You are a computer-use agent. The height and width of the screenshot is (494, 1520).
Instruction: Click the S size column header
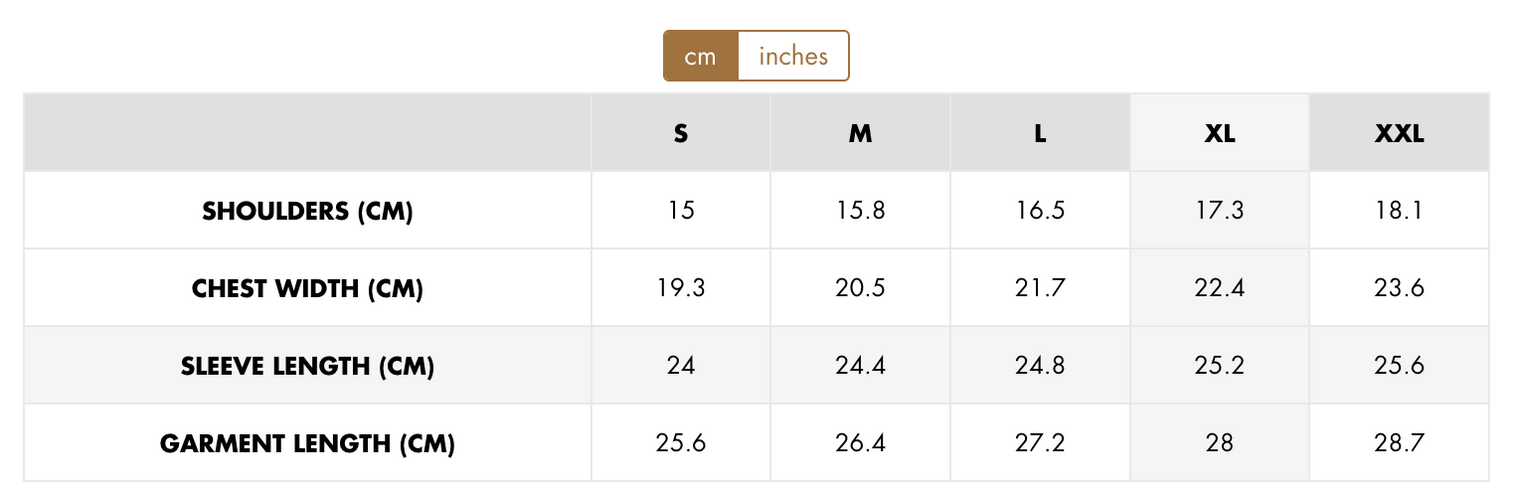(x=681, y=133)
